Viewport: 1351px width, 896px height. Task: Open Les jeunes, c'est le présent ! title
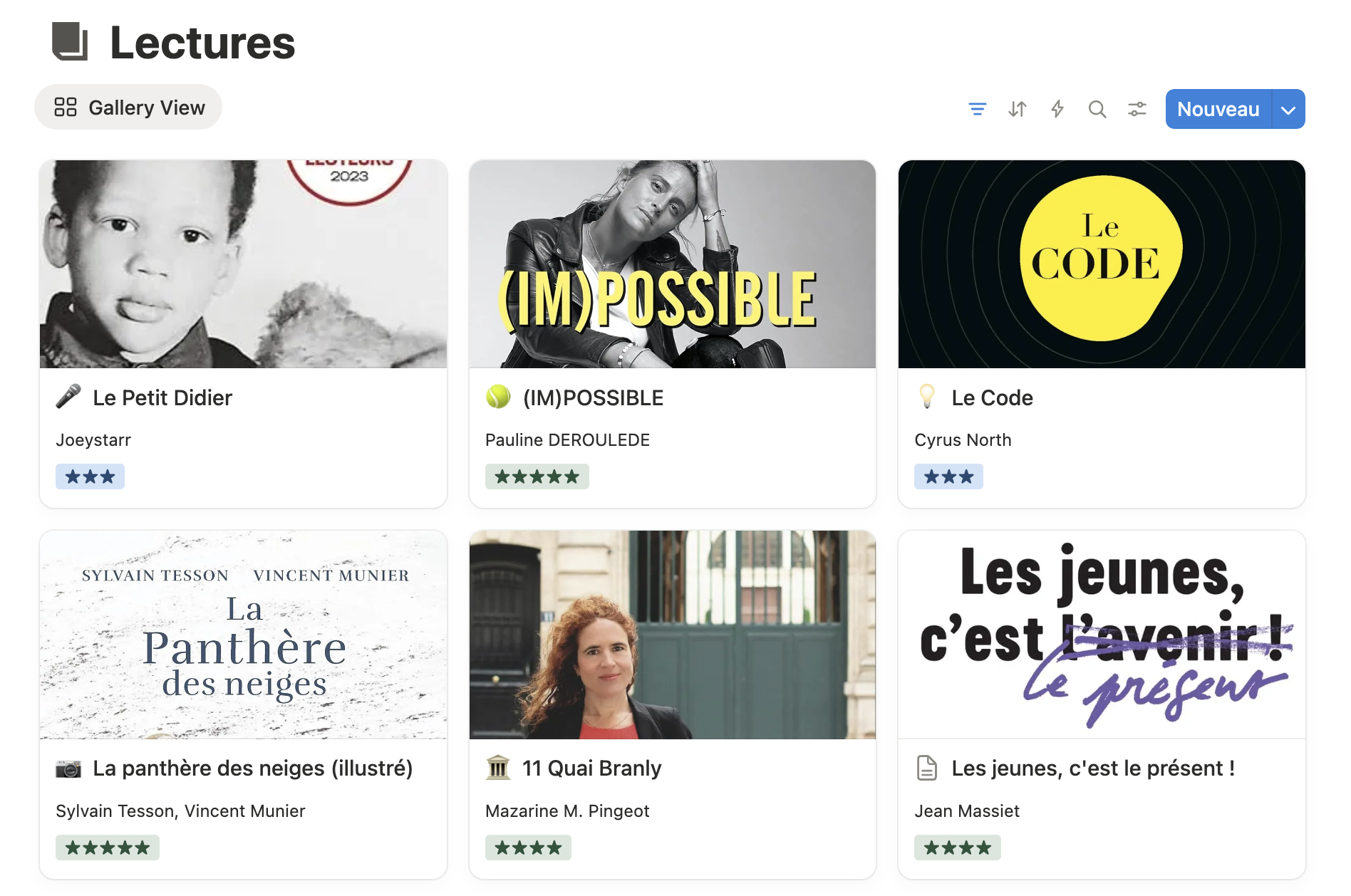click(1092, 769)
